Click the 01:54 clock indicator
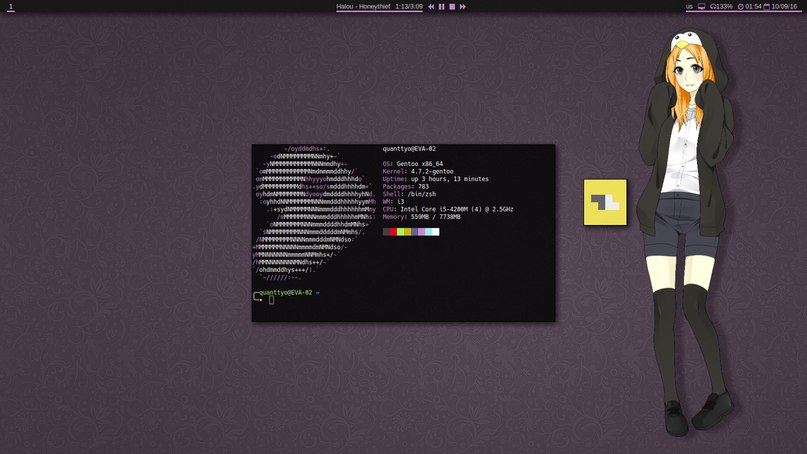Viewport: 807px width, 454px height. (749, 6)
